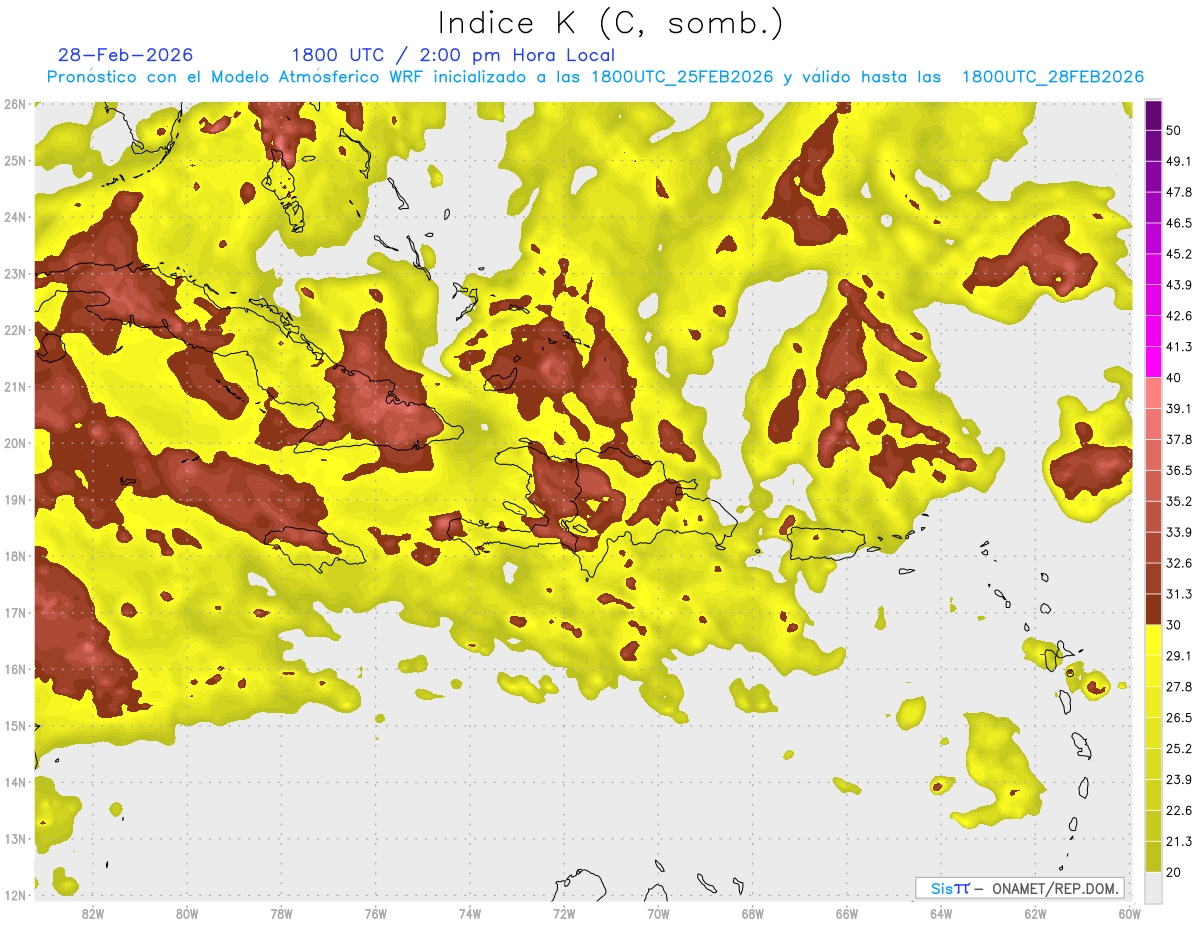
Task: Click the colorbar value "37.8"
Action: pyautogui.click(x=1179, y=439)
